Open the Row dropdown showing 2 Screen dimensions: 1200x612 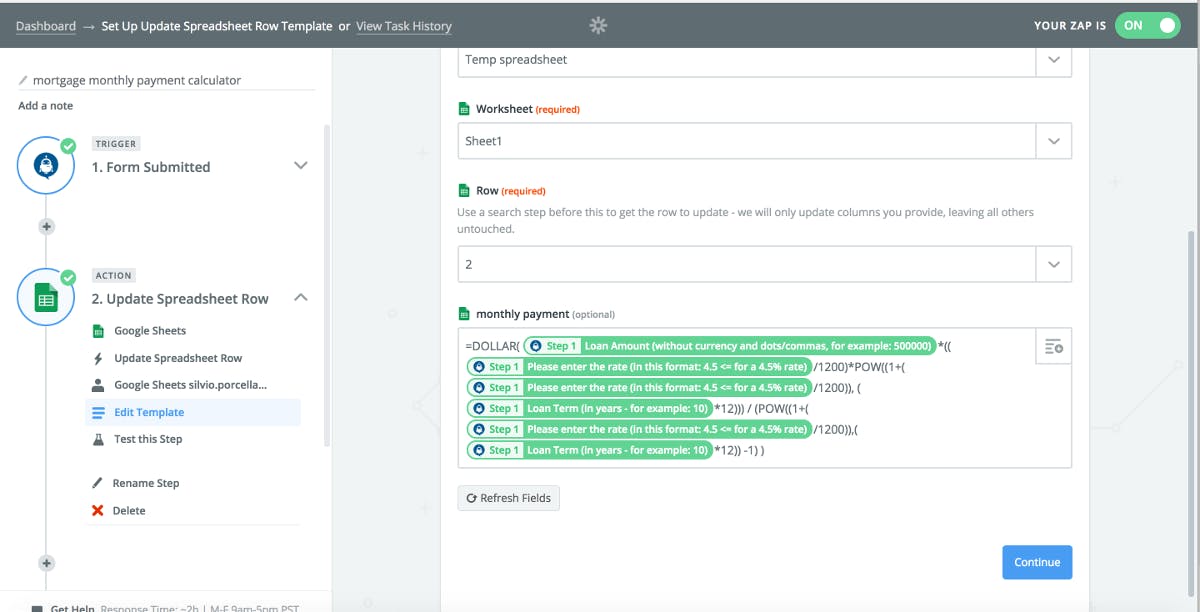pyautogui.click(x=1053, y=264)
